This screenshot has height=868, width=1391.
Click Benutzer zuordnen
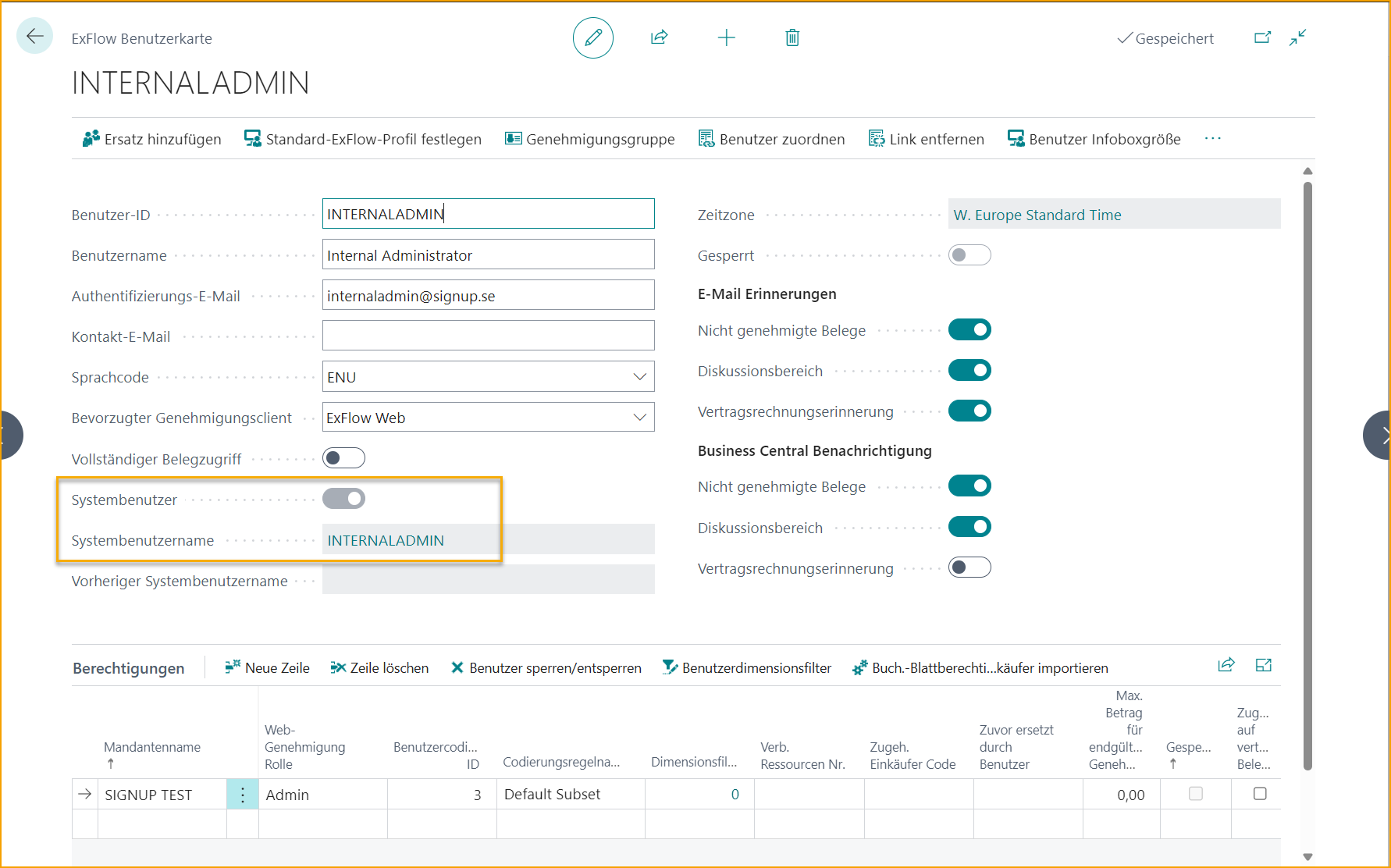(x=772, y=139)
